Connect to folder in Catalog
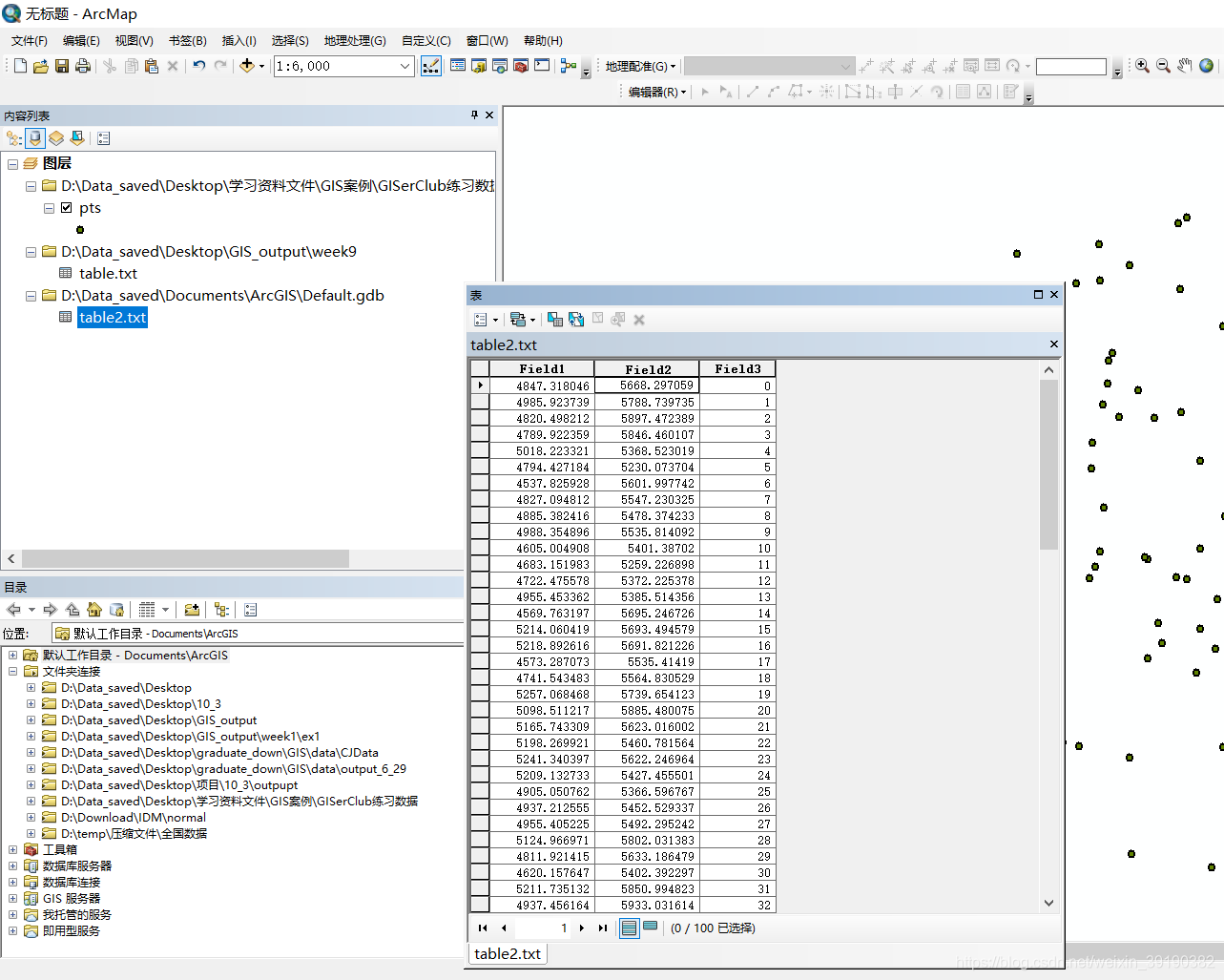 pos(192,610)
